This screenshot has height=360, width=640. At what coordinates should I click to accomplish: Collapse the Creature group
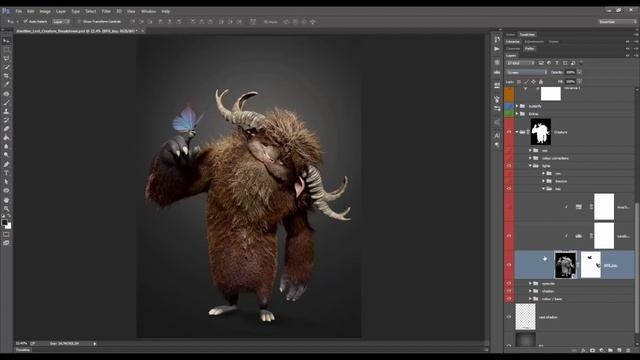pos(517,132)
